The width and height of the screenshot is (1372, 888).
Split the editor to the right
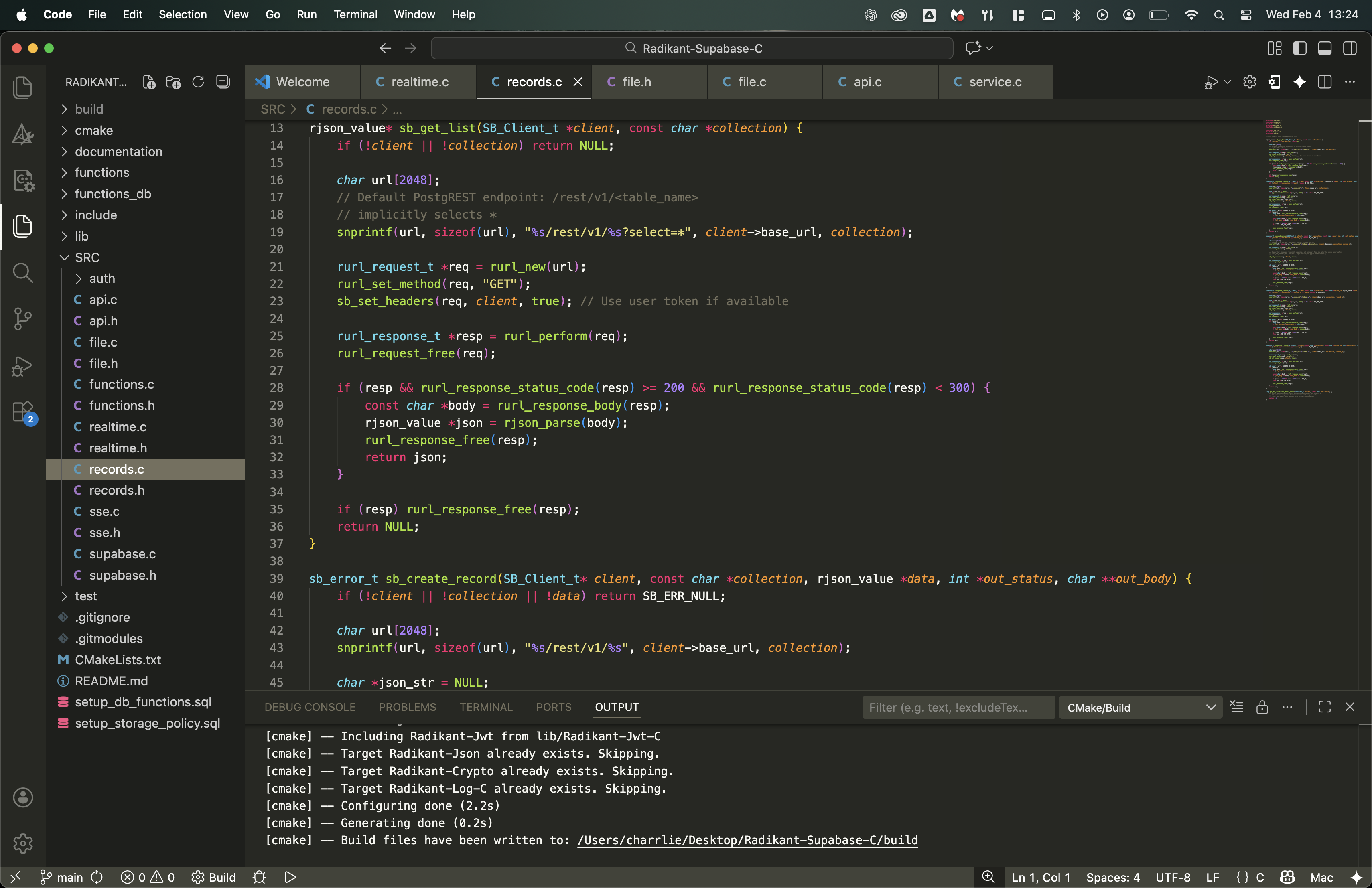1324,82
